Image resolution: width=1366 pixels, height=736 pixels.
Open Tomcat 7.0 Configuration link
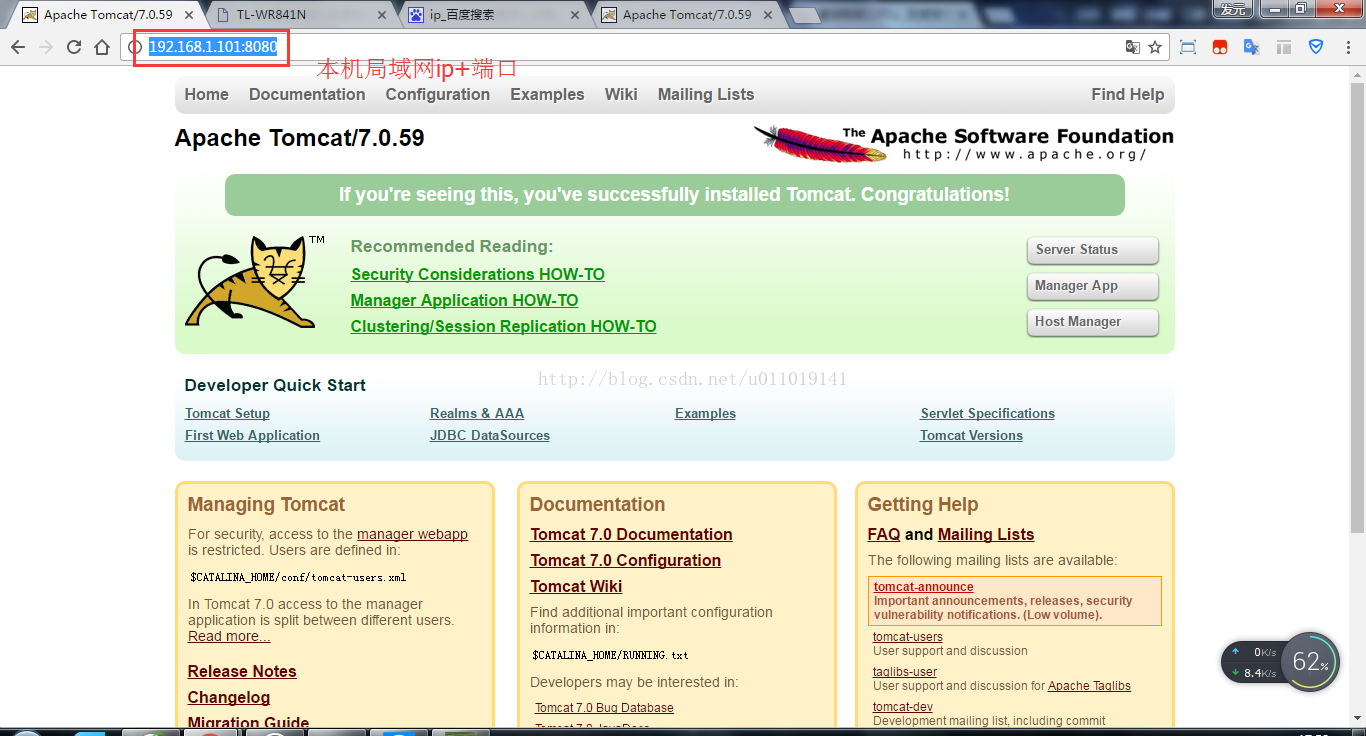(x=625, y=560)
